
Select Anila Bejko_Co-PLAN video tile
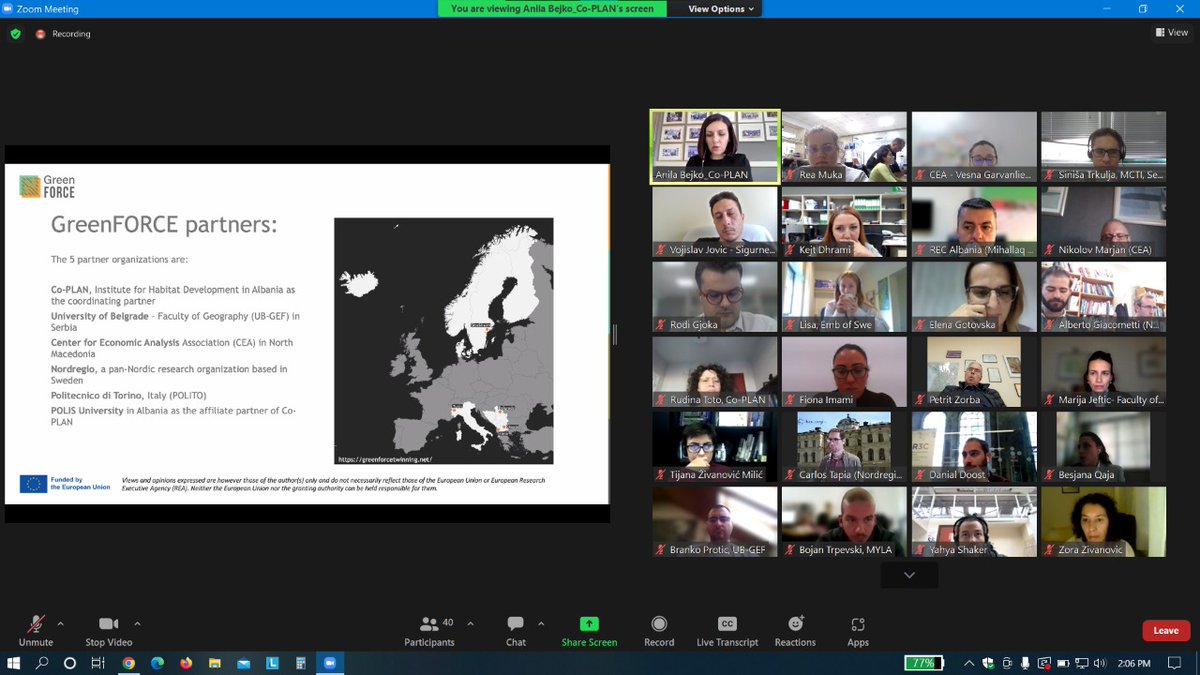tap(715, 146)
